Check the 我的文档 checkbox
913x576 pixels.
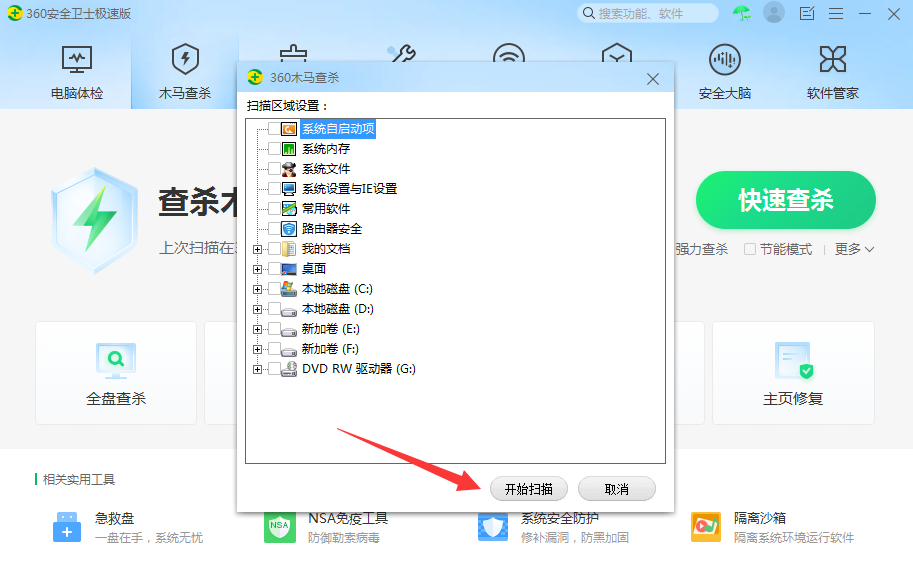coord(274,249)
